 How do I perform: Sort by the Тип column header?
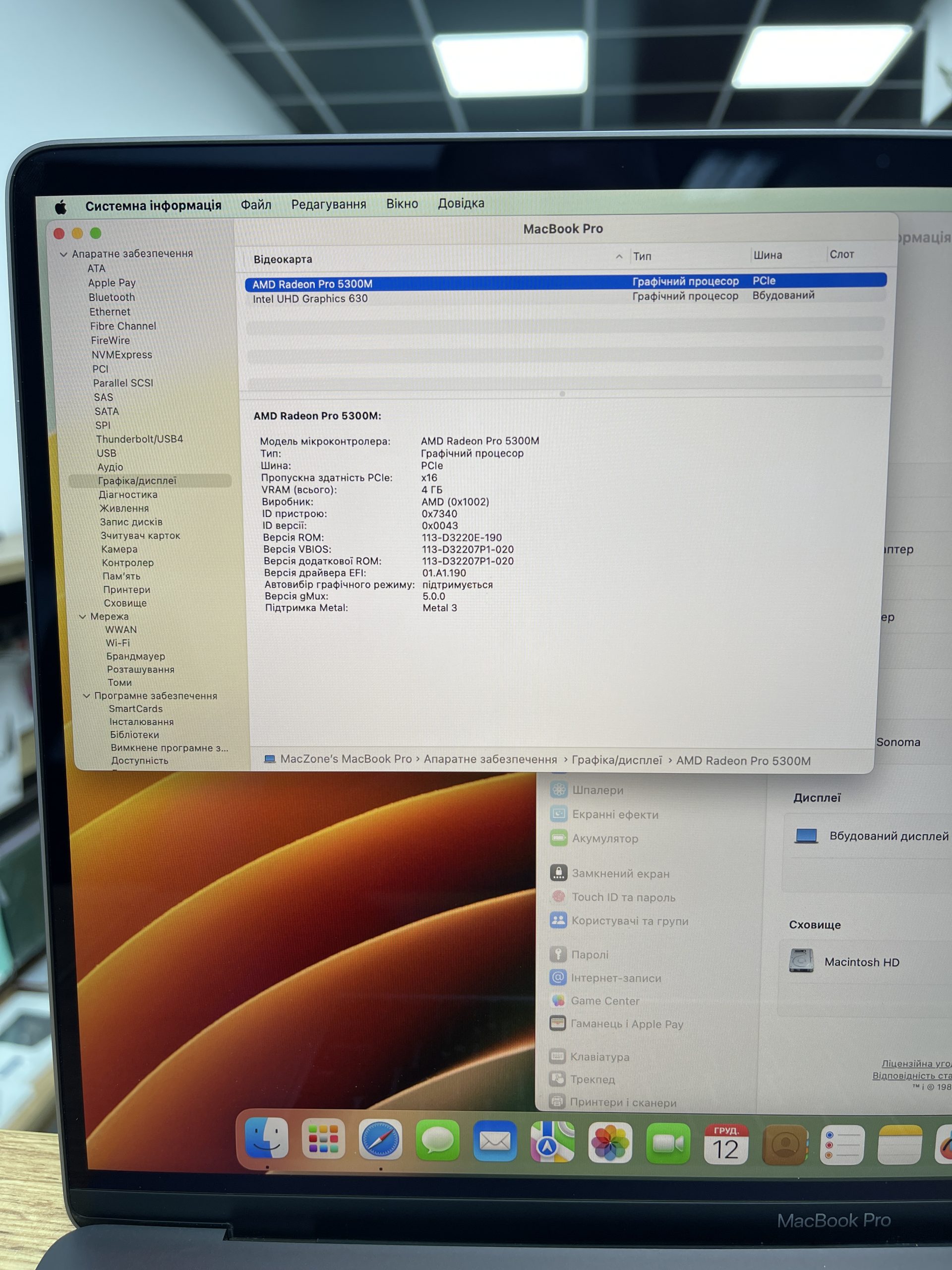click(x=642, y=256)
